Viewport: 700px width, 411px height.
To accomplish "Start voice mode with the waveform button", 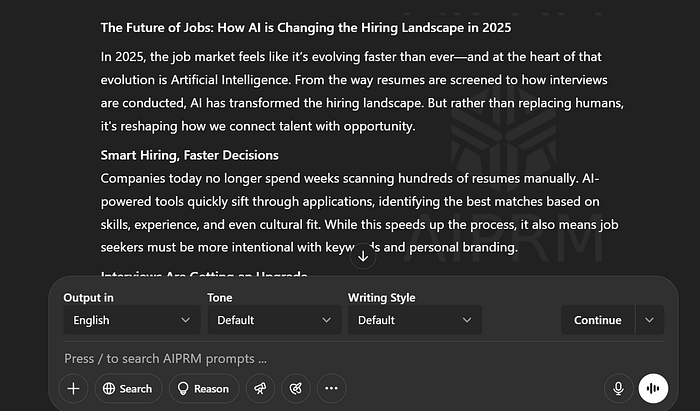I will click(653, 389).
